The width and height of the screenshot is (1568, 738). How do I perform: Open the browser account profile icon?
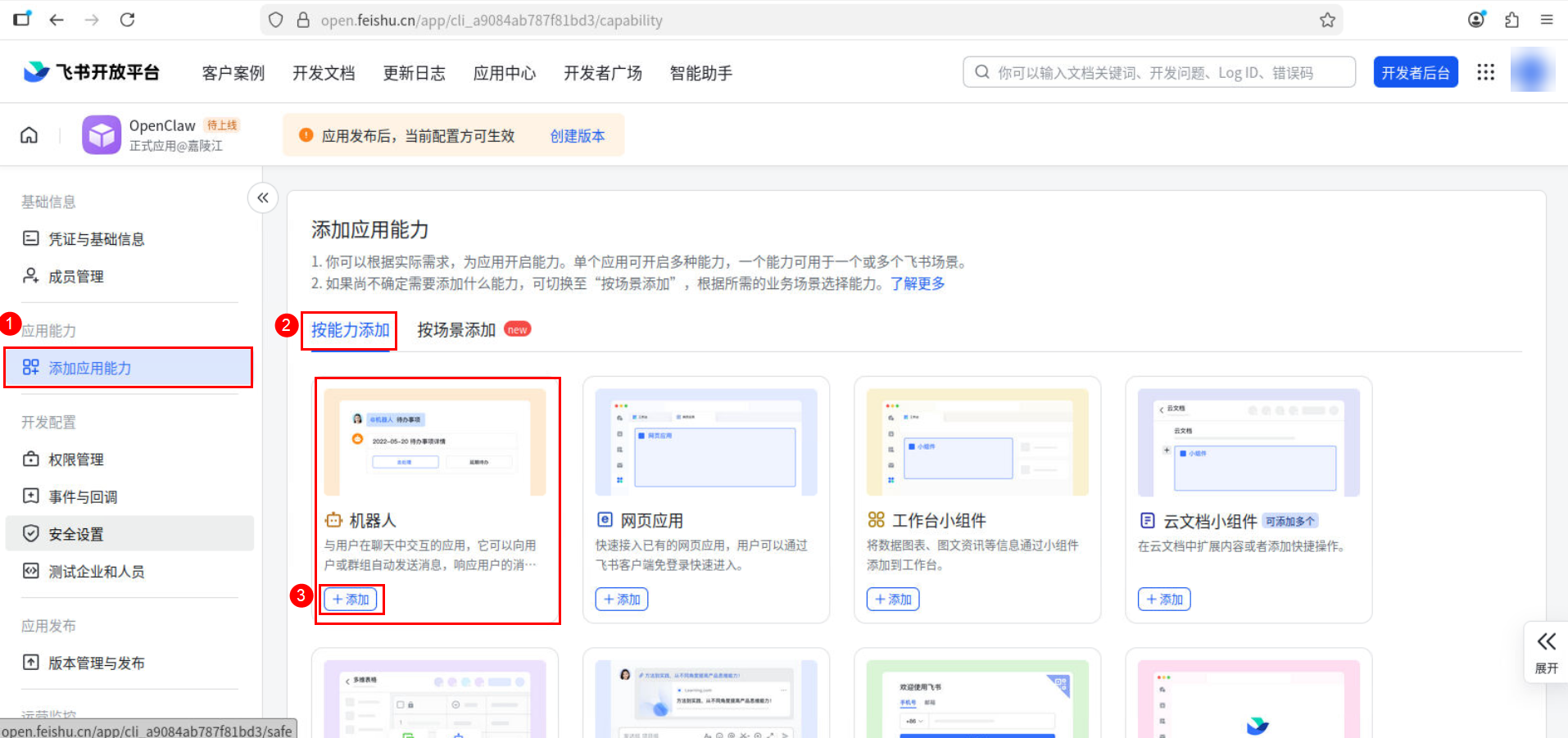(x=1476, y=20)
